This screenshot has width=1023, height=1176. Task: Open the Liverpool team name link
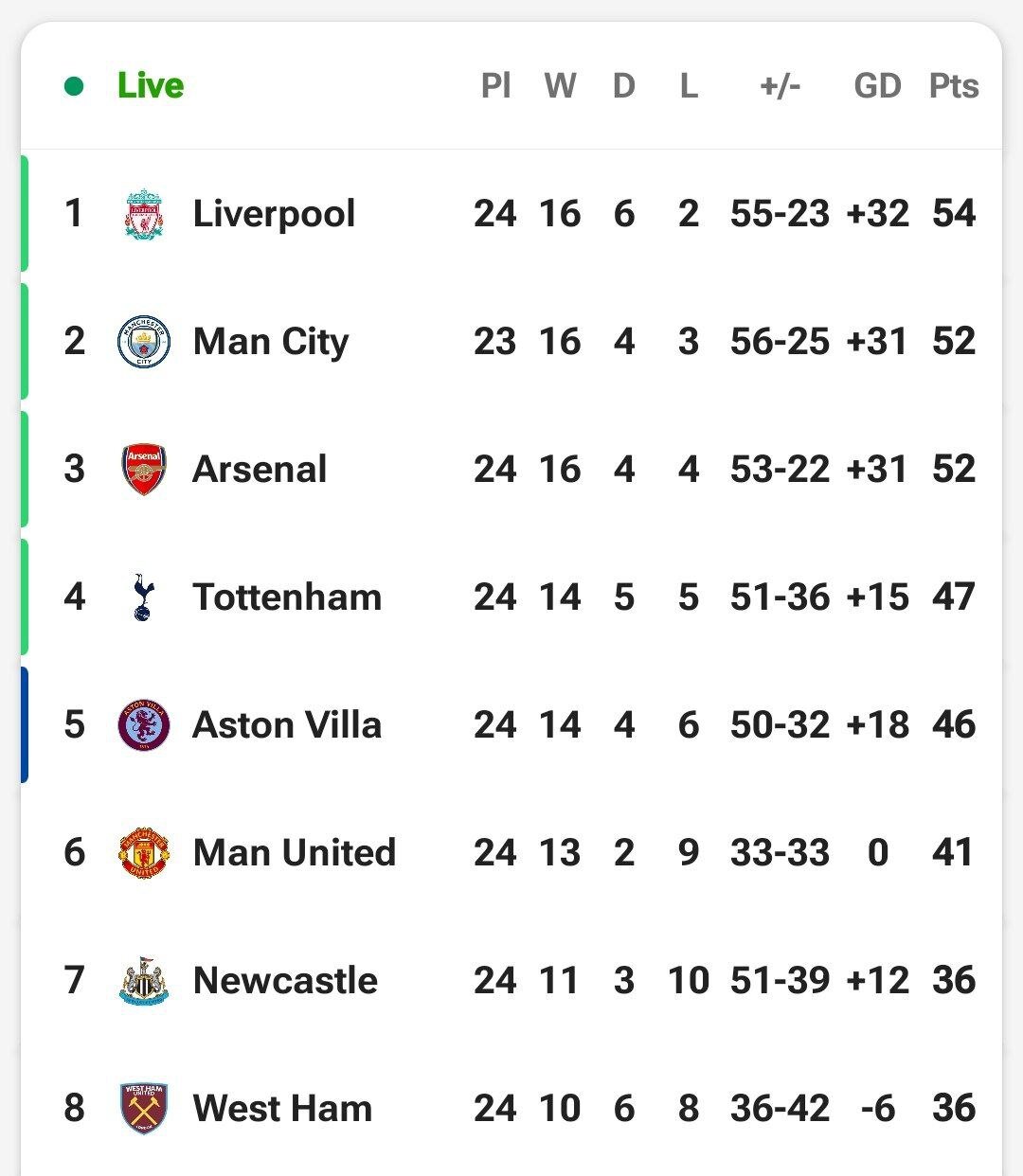click(x=274, y=214)
